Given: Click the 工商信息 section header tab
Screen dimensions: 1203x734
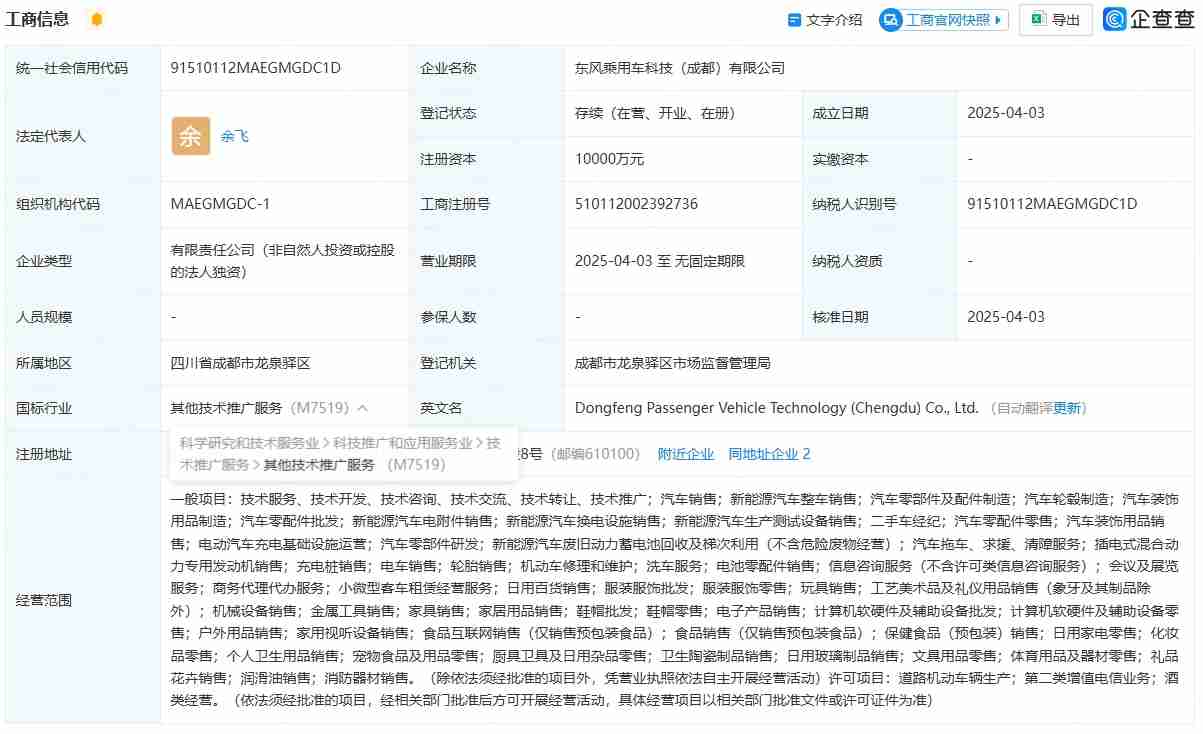Looking at the screenshot, I should click(37, 18).
